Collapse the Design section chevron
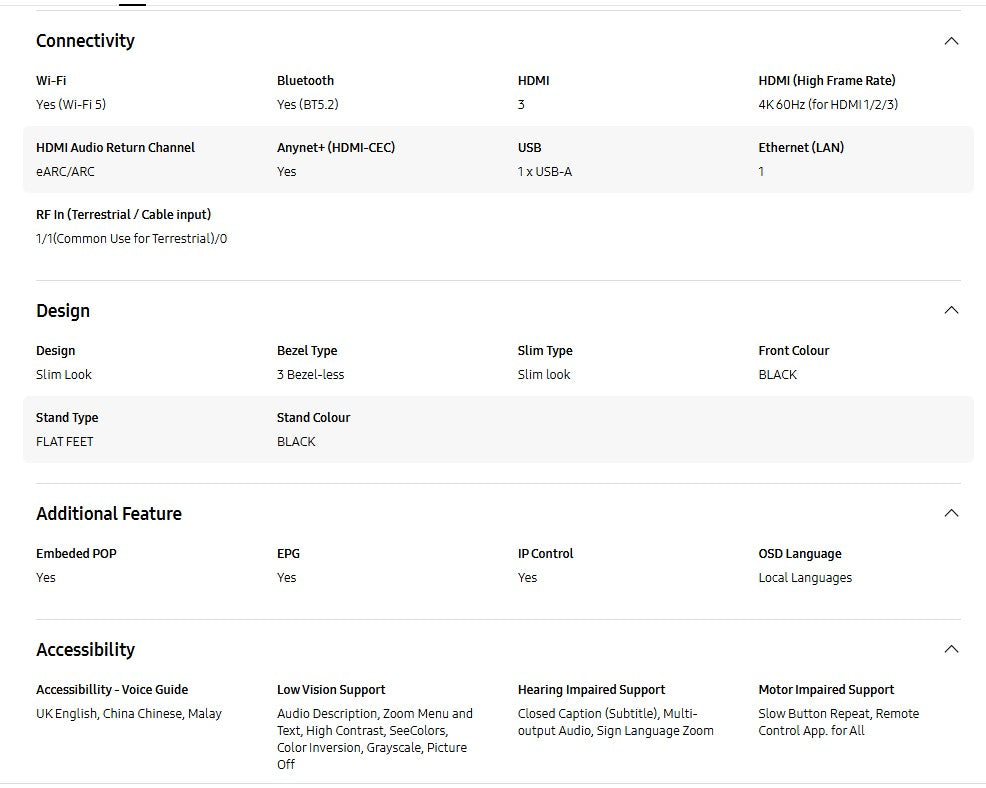This screenshot has width=986, height=788. coord(951,310)
